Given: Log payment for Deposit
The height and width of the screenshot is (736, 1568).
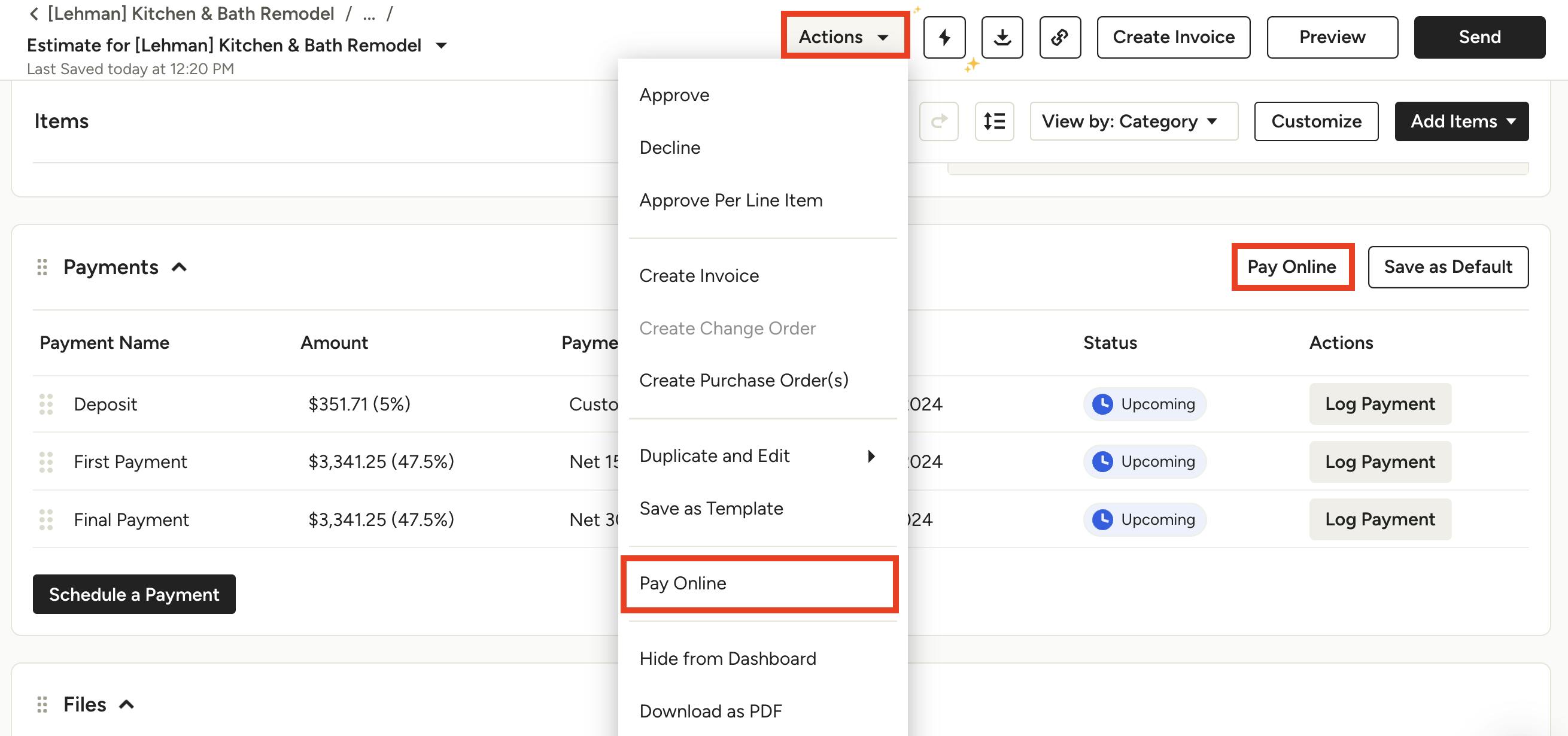Looking at the screenshot, I should (1380, 404).
